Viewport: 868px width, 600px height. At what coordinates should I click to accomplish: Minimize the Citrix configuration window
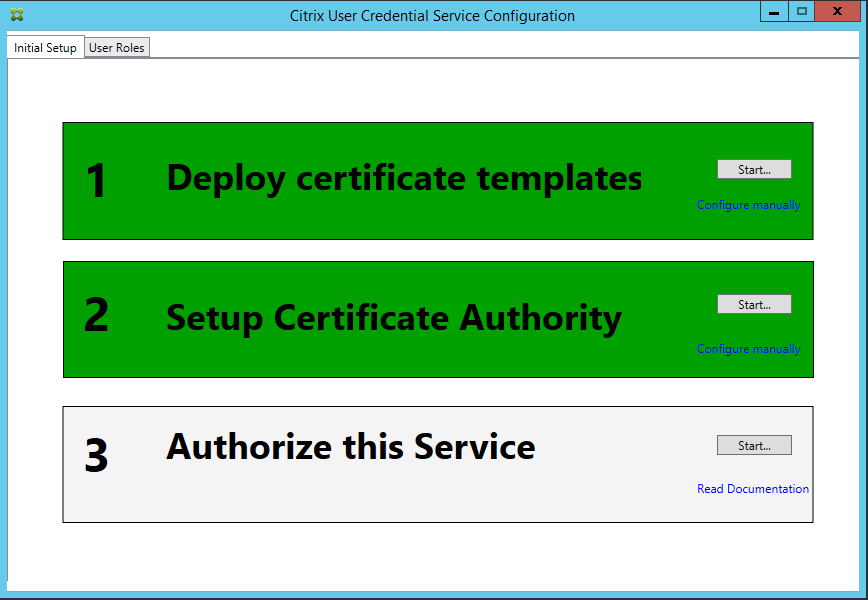(774, 12)
